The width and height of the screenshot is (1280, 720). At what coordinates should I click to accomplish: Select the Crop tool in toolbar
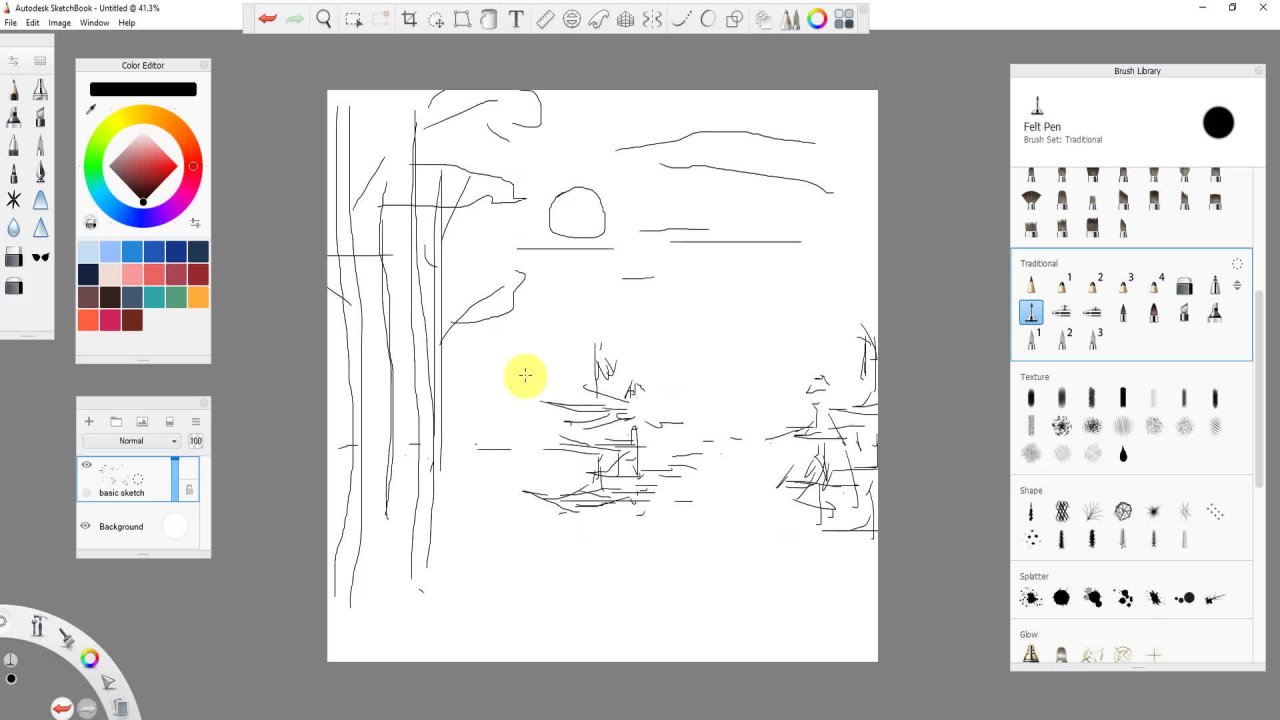(x=409, y=18)
